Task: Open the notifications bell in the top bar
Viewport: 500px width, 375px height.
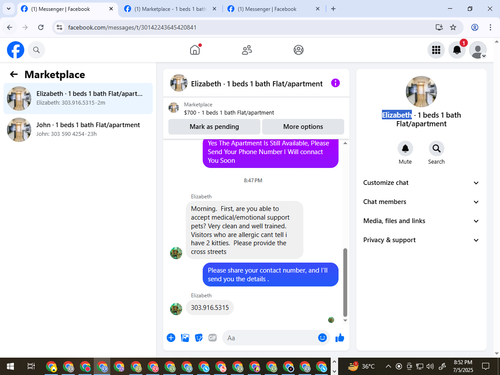Action: 457,50
